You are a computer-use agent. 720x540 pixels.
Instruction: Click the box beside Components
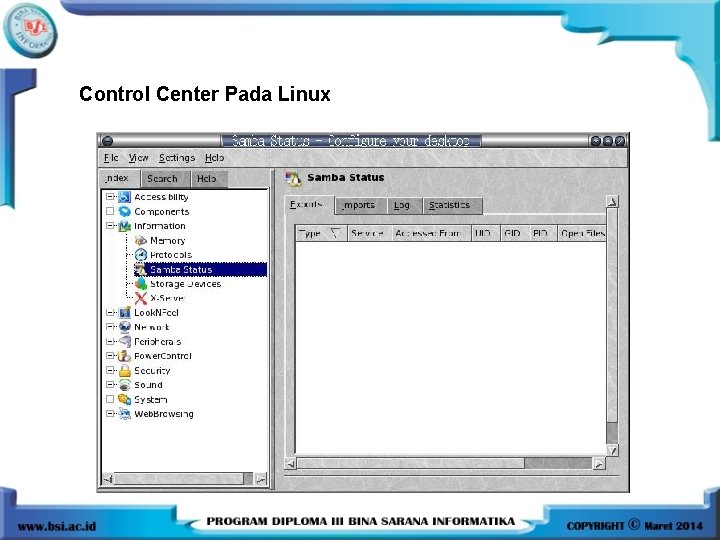(x=110, y=211)
